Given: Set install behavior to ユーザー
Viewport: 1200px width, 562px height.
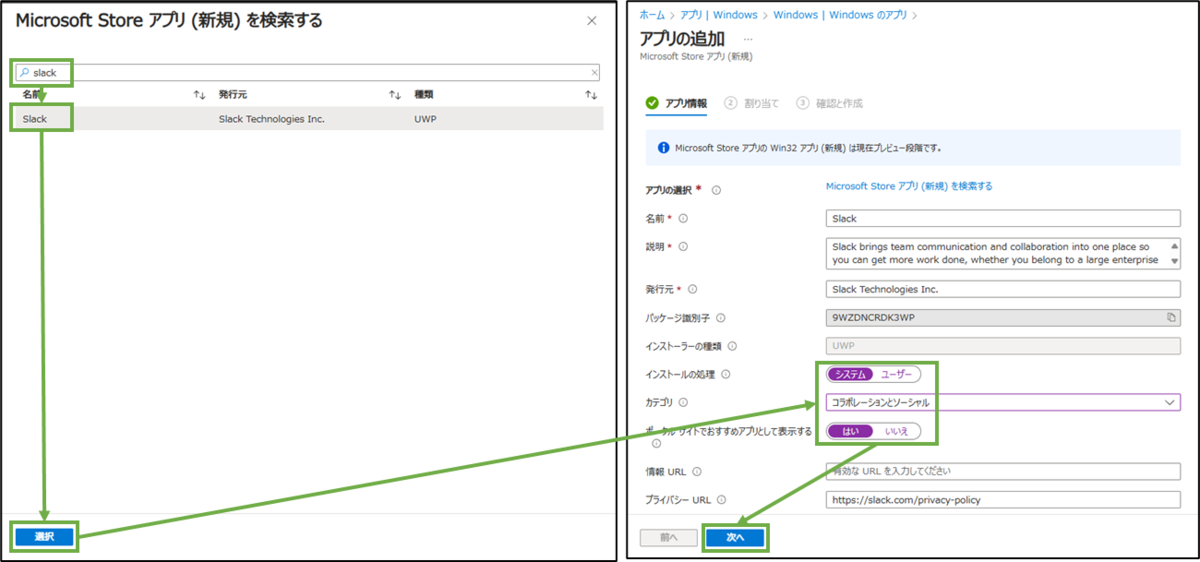Looking at the screenshot, I should pos(897,374).
